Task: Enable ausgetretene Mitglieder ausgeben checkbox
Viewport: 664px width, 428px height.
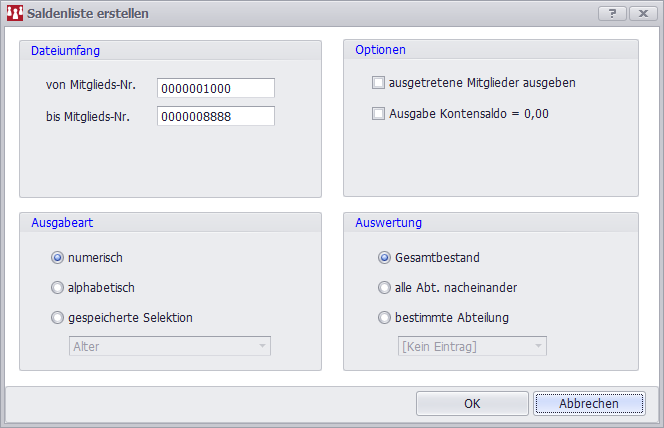Action: point(378,82)
